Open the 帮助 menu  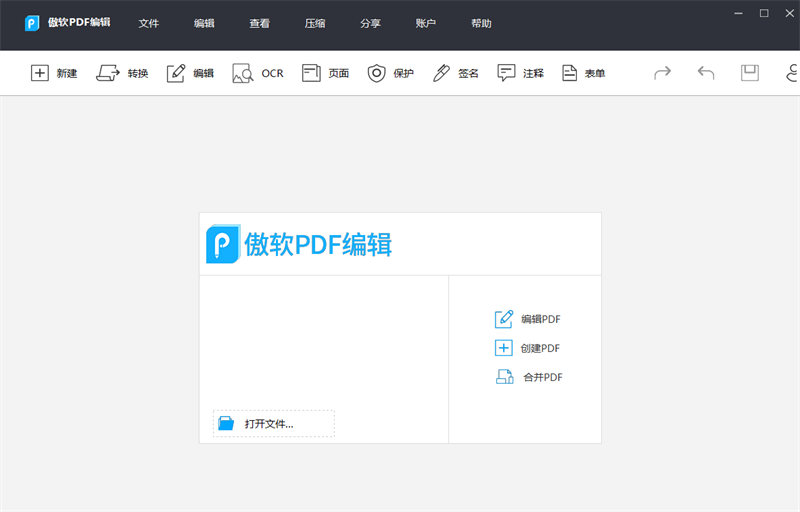[481, 23]
